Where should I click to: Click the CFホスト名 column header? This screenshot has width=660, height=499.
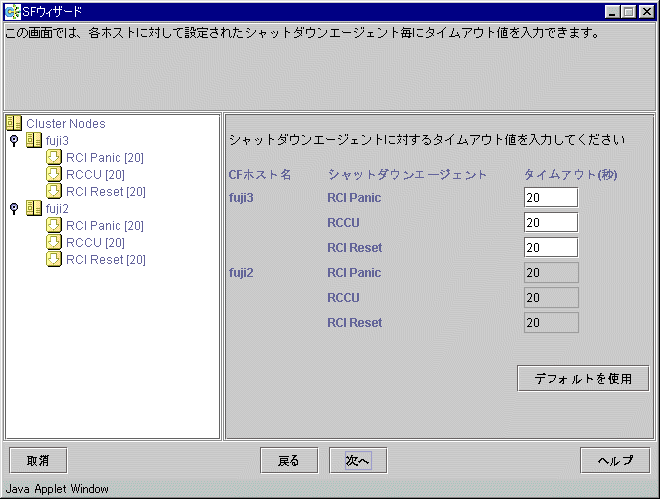pos(260,175)
